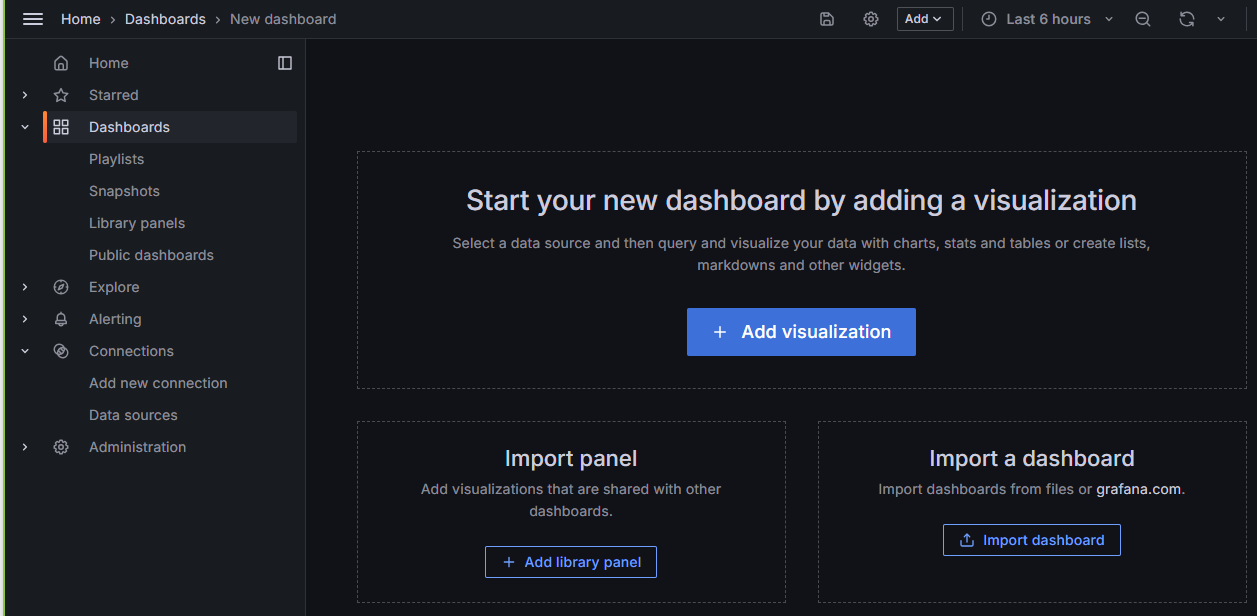
Task: Open the refresh interval dropdown chevron
Action: (1221, 19)
